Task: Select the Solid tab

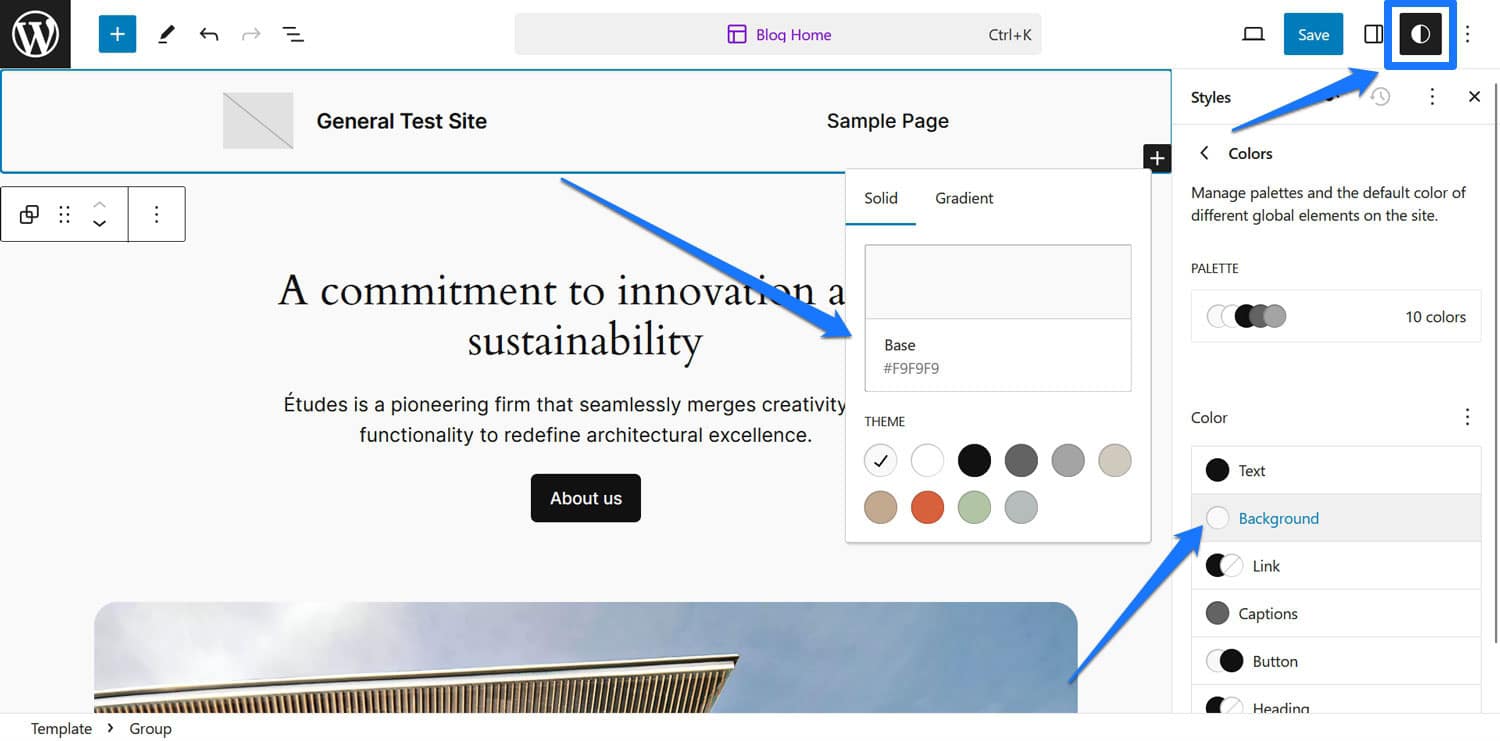Action: [881, 198]
